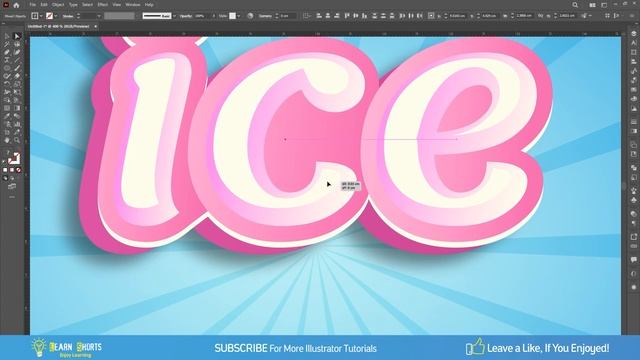Select the Selection tool (black arrow)

(x=7, y=36)
